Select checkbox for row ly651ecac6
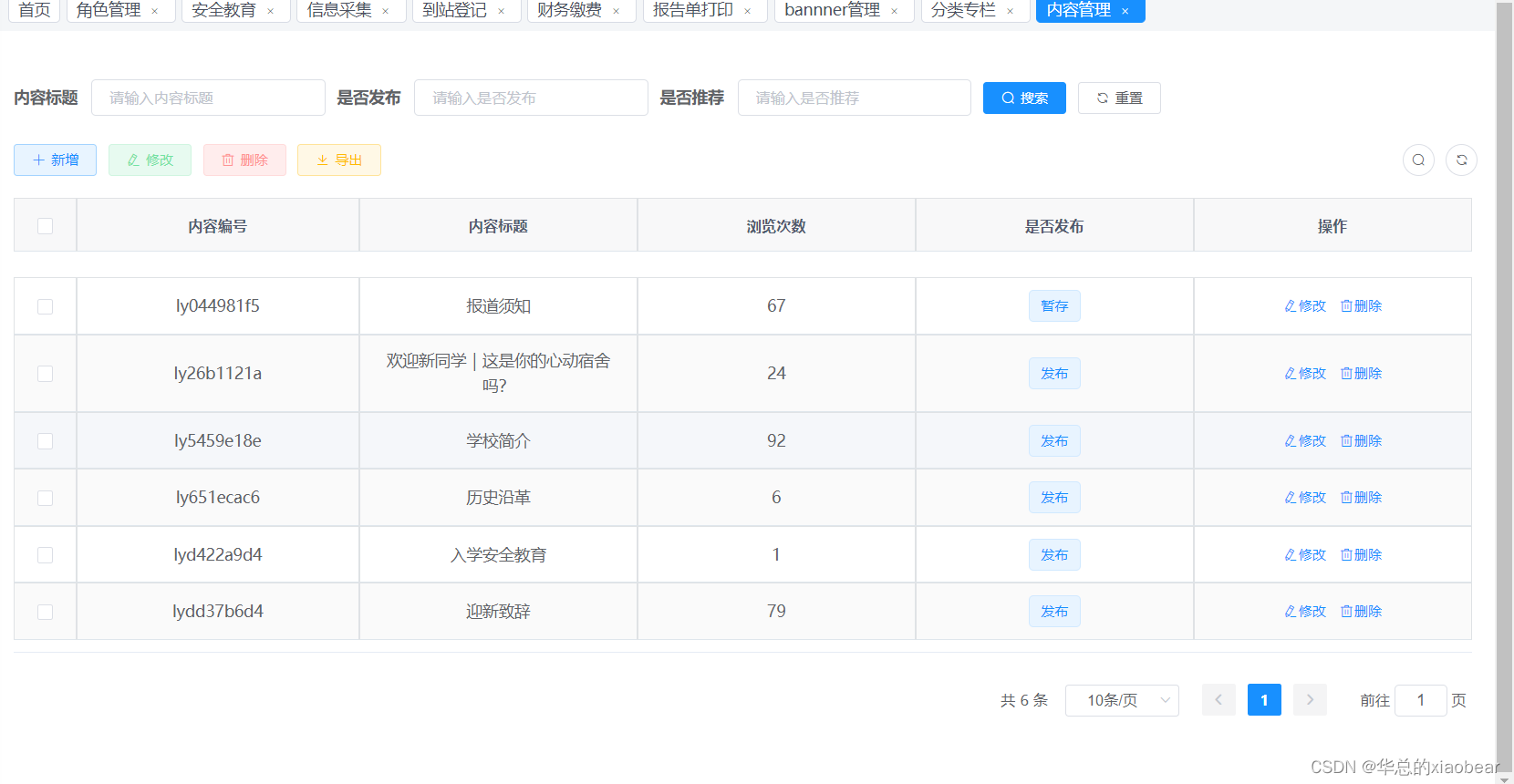 click(45, 498)
